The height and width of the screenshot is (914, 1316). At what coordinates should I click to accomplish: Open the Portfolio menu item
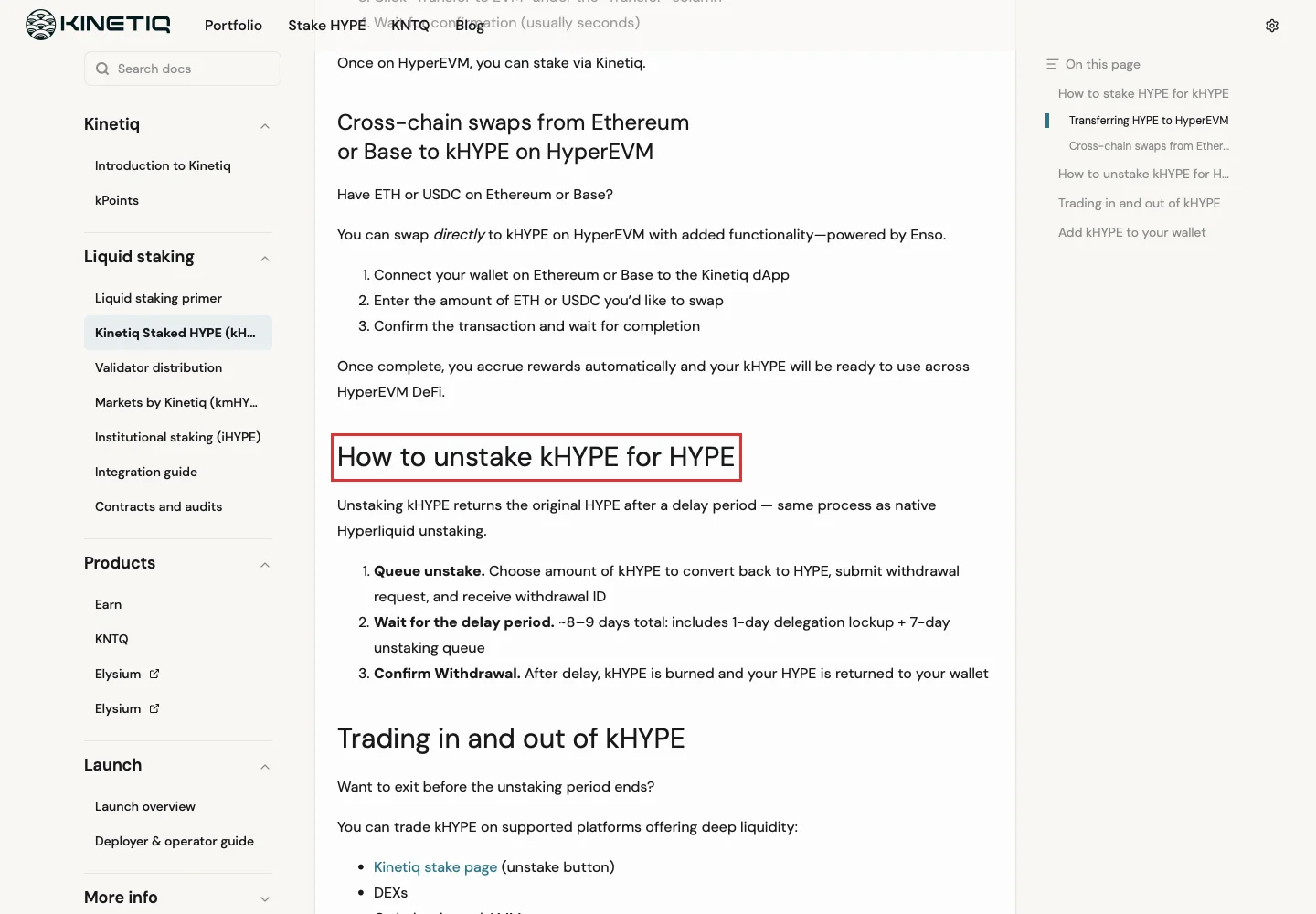click(233, 26)
